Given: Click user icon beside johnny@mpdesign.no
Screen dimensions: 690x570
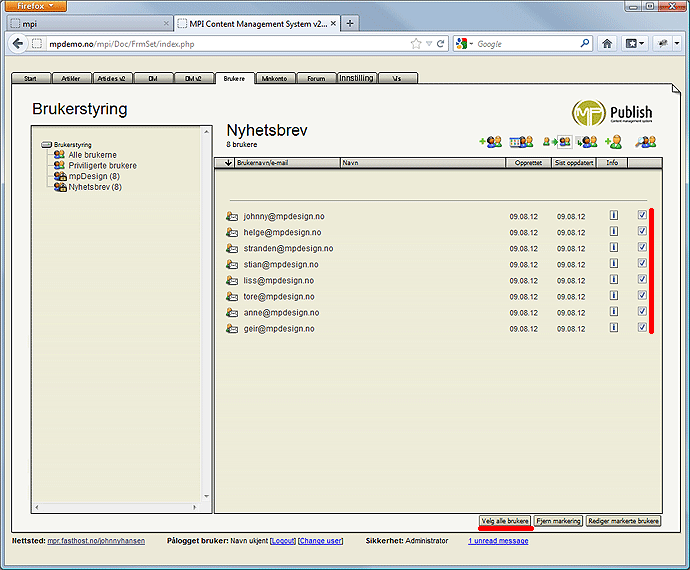Looking at the screenshot, I should click(x=232, y=216).
